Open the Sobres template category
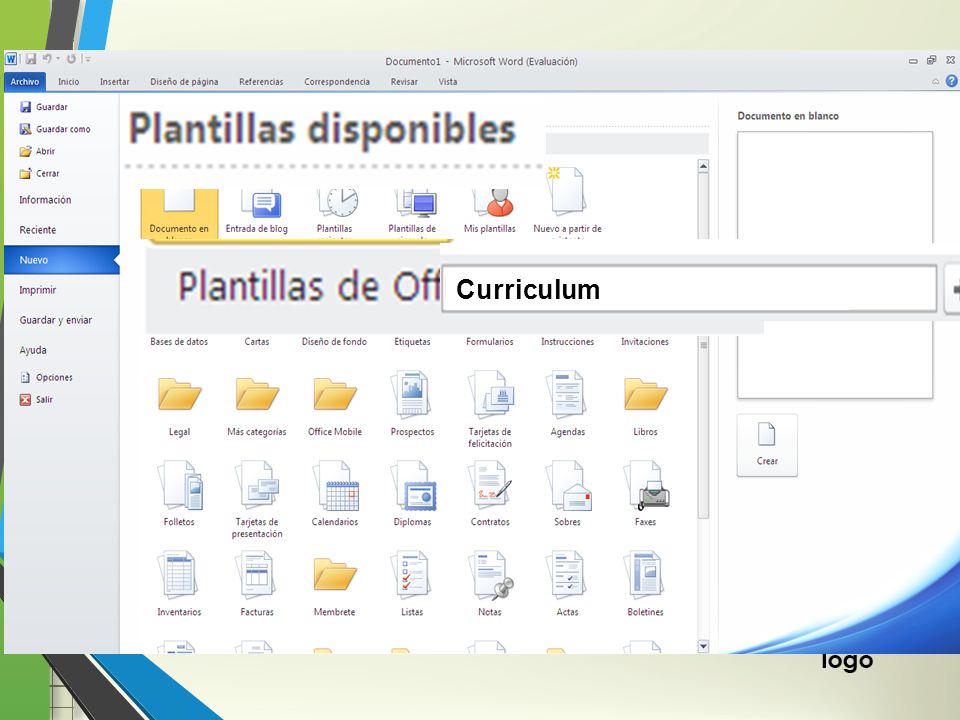 pyautogui.click(x=568, y=493)
